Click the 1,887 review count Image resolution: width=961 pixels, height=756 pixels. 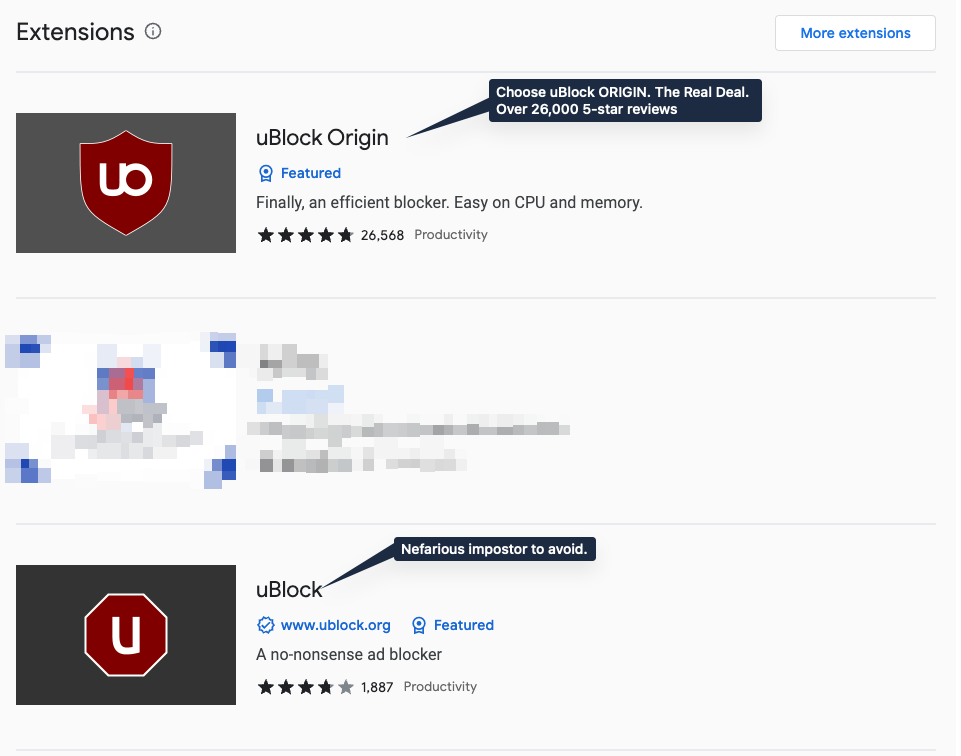tap(377, 687)
